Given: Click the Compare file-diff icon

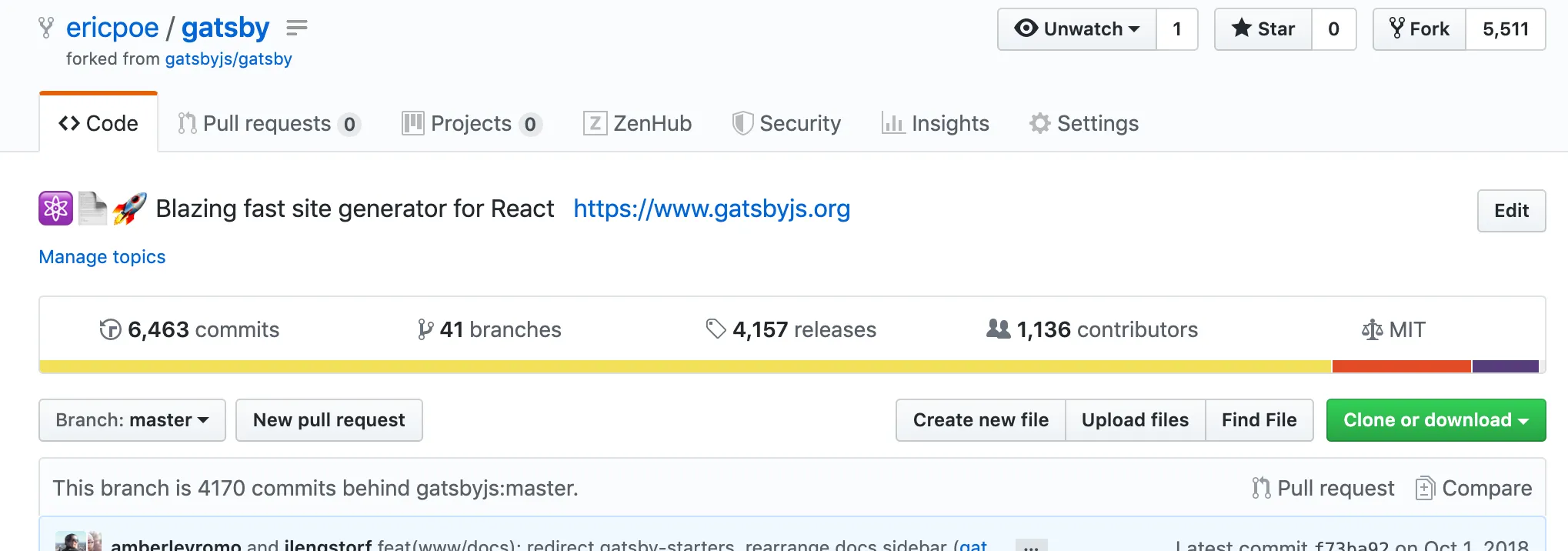Looking at the screenshot, I should point(1425,488).
